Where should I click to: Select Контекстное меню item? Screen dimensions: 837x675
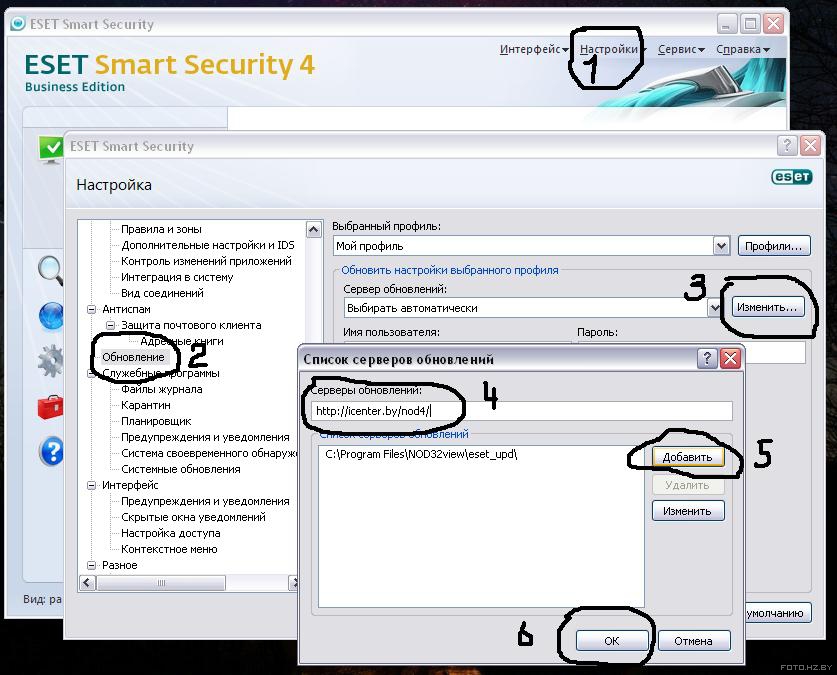point(169,549)
